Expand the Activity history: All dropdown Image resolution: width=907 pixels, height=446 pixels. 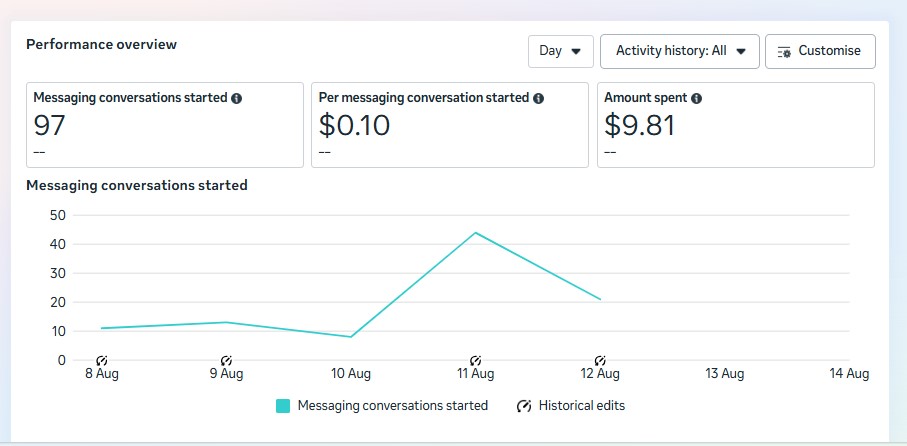pyautogui.click(x=680, y=51)
